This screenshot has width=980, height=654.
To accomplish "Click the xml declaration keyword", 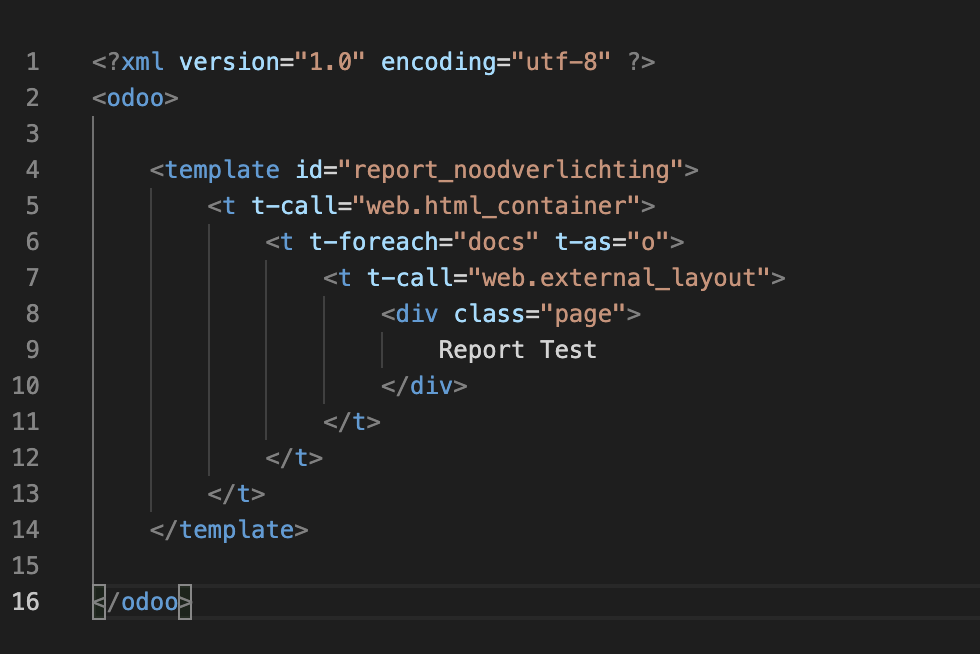I will tap(142, 62).
